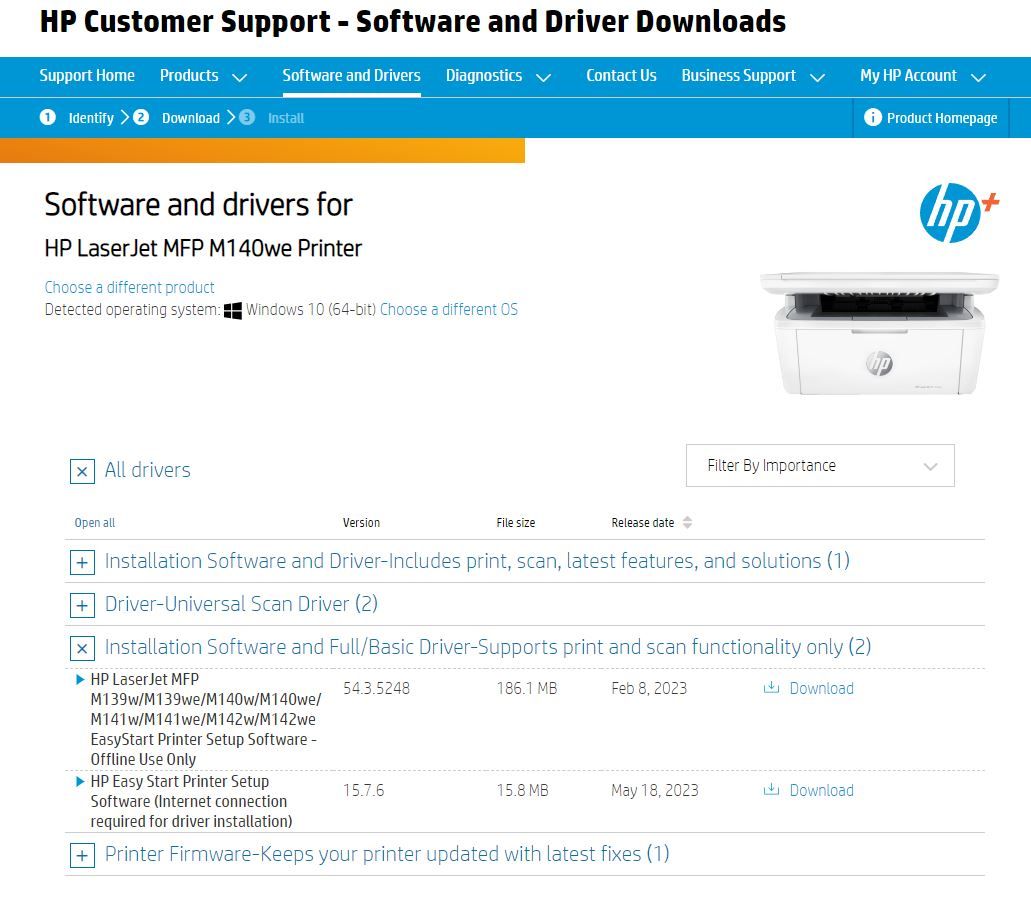Click the Windows logo beside detected OS

233,310
